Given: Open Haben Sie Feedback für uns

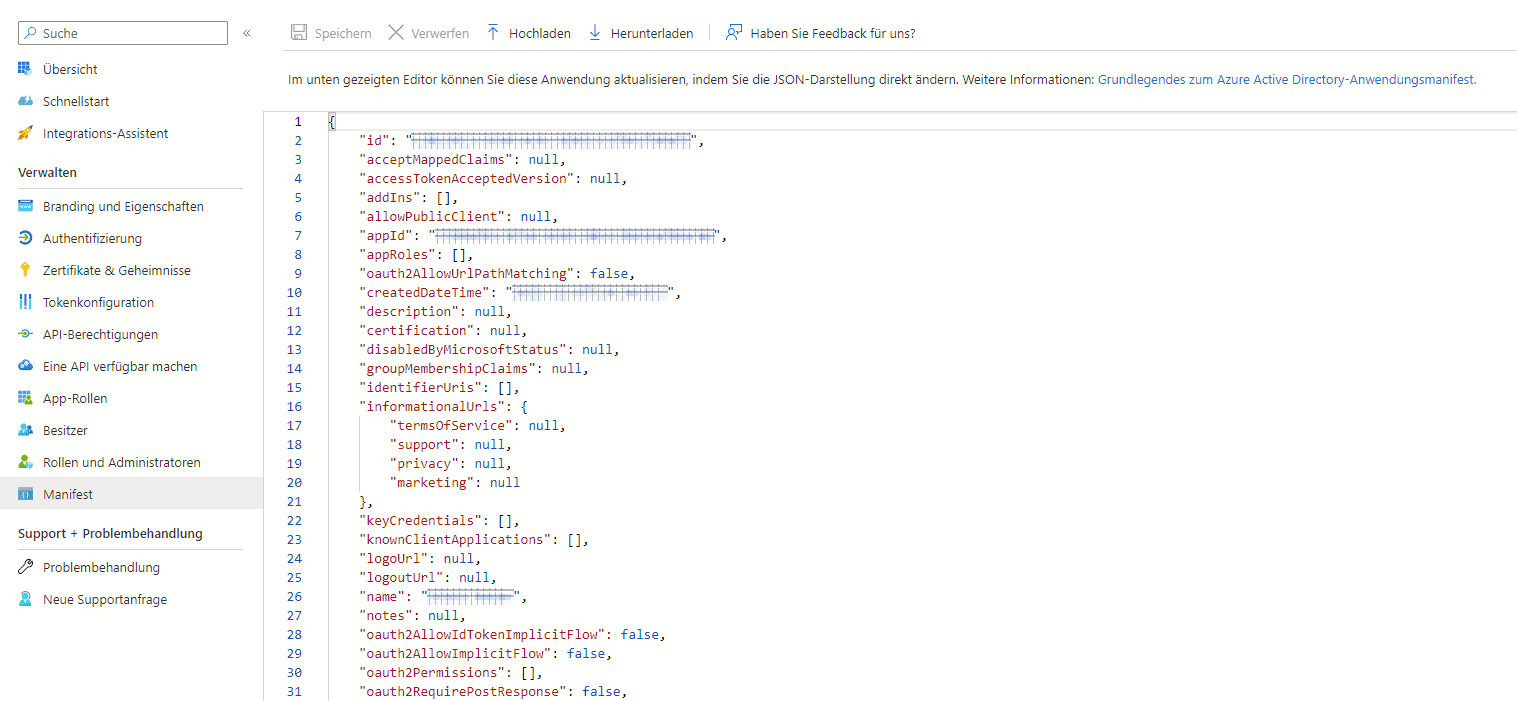Looking at the screenshot, I should click(x=821, y=33).
